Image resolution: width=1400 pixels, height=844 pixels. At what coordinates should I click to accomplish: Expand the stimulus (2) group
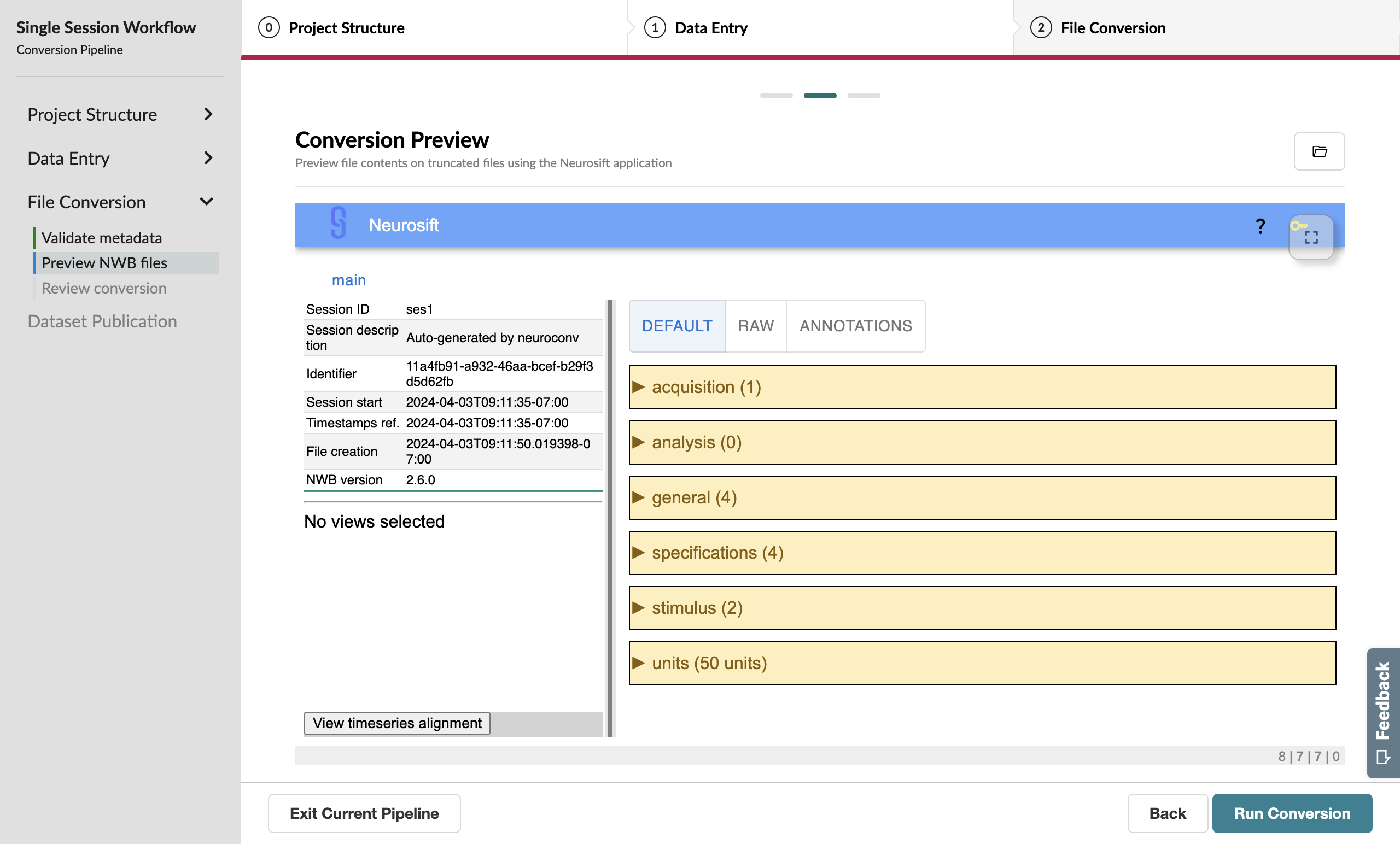point(982,608)
